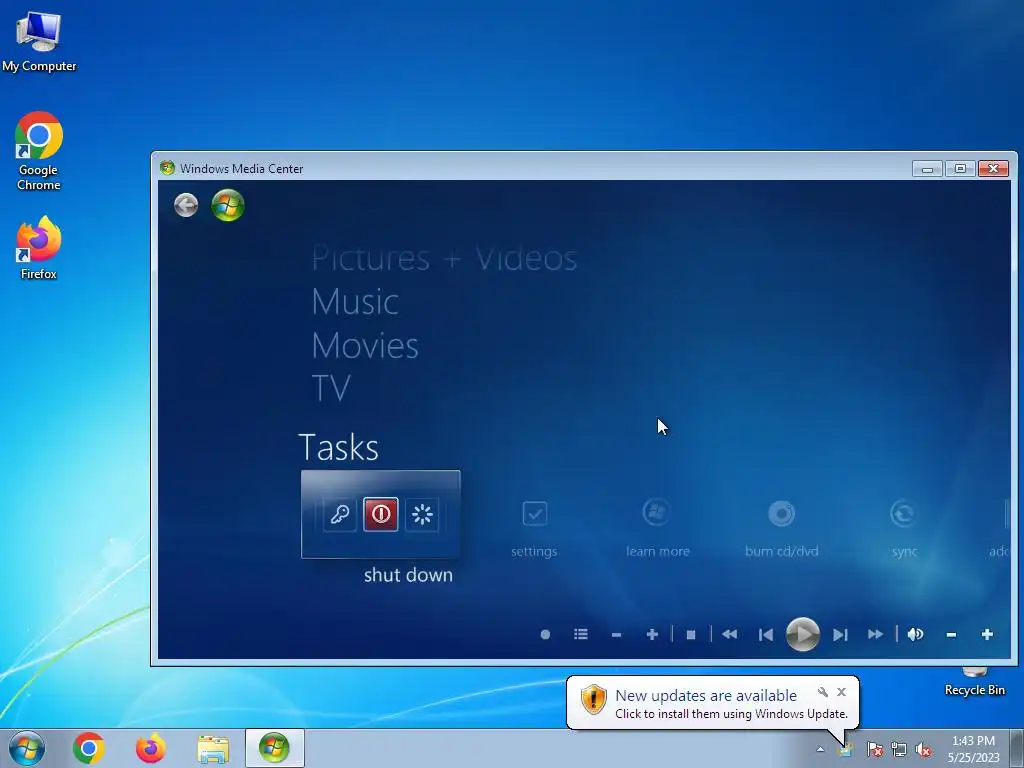The height and width of the screenshot is (768, 1024).
Task: Open My Computer desktop icon
Action: 39,42
